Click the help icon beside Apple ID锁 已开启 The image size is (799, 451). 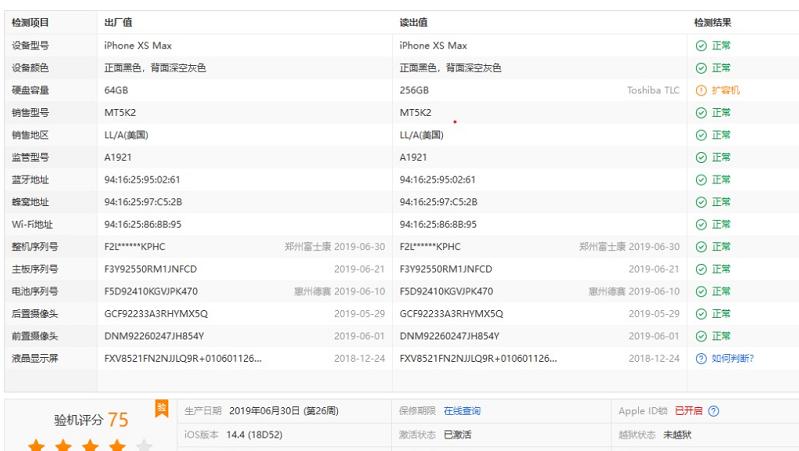(x=713, y=411)
